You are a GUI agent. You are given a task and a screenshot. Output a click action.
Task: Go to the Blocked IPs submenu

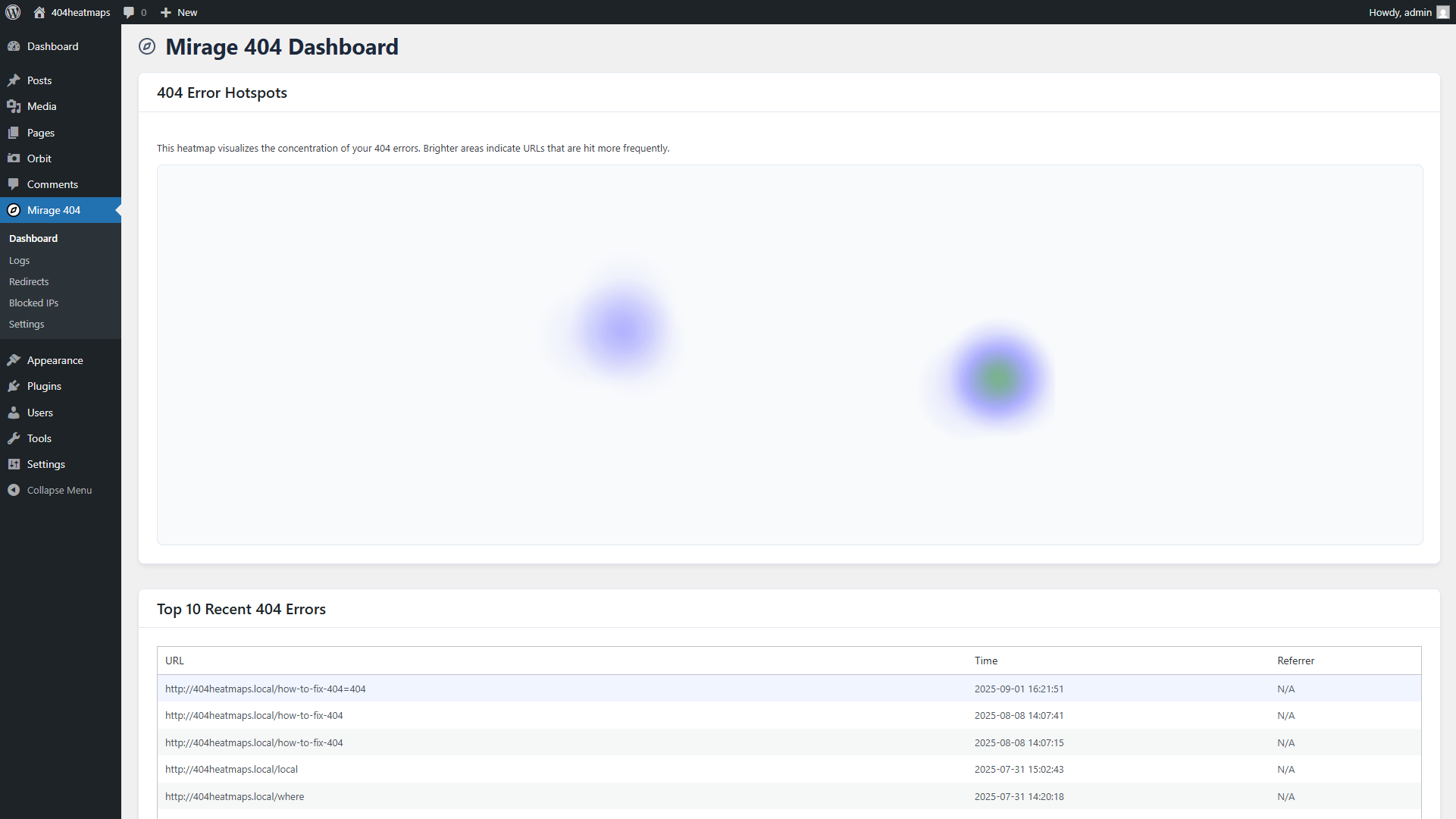pos(33,303)
